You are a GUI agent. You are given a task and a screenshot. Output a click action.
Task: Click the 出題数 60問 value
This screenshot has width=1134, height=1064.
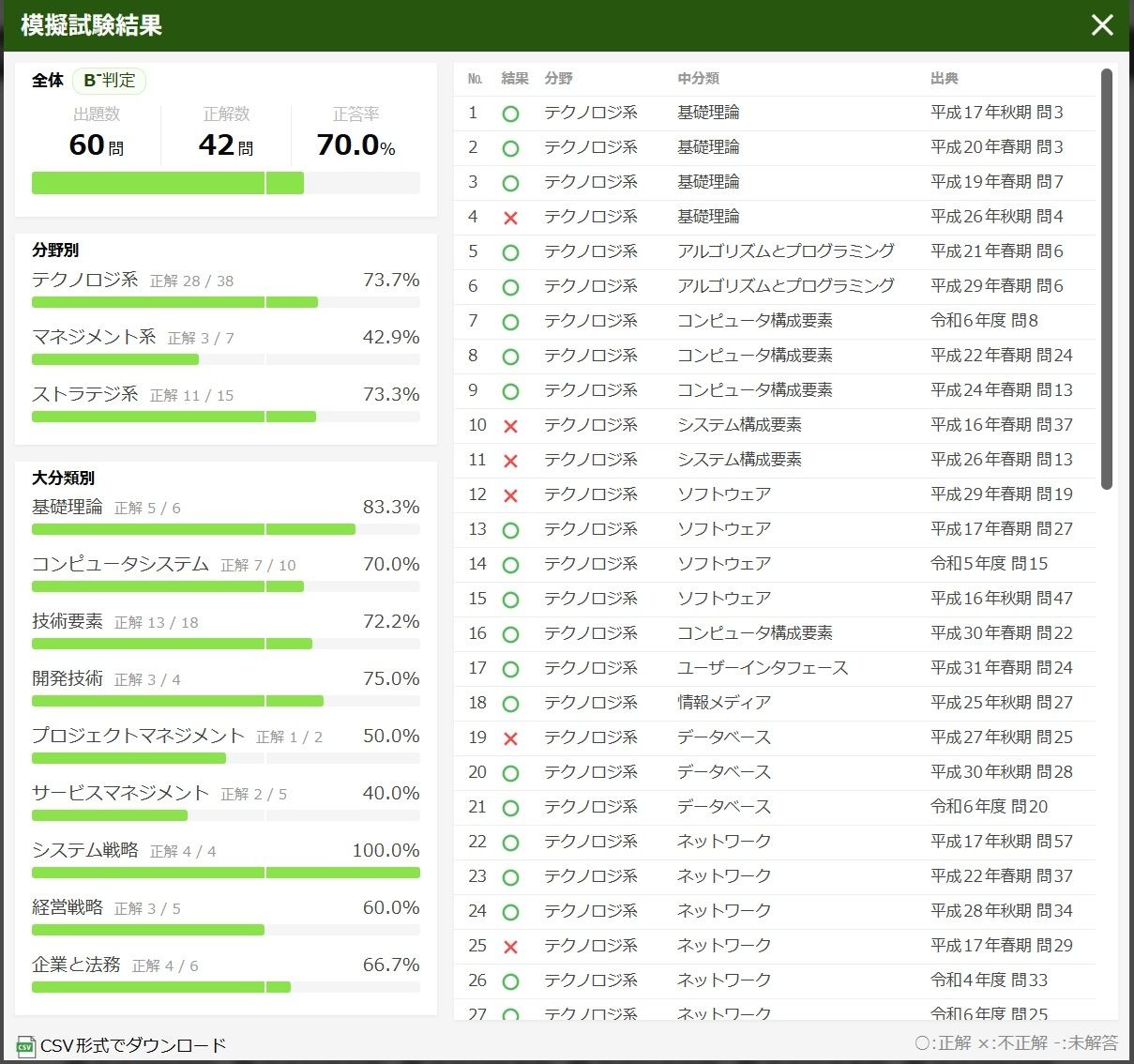click(97, 145)
